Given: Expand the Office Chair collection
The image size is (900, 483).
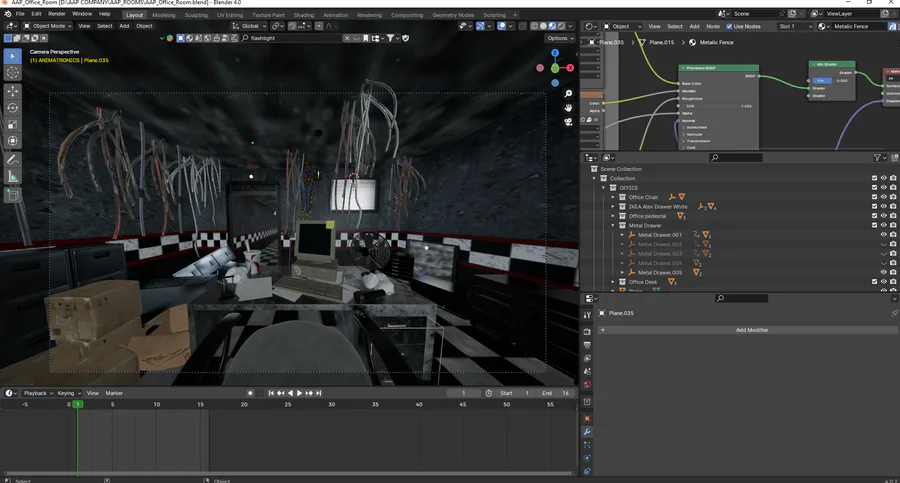Looking at the screenshot, I should (613, 197).
